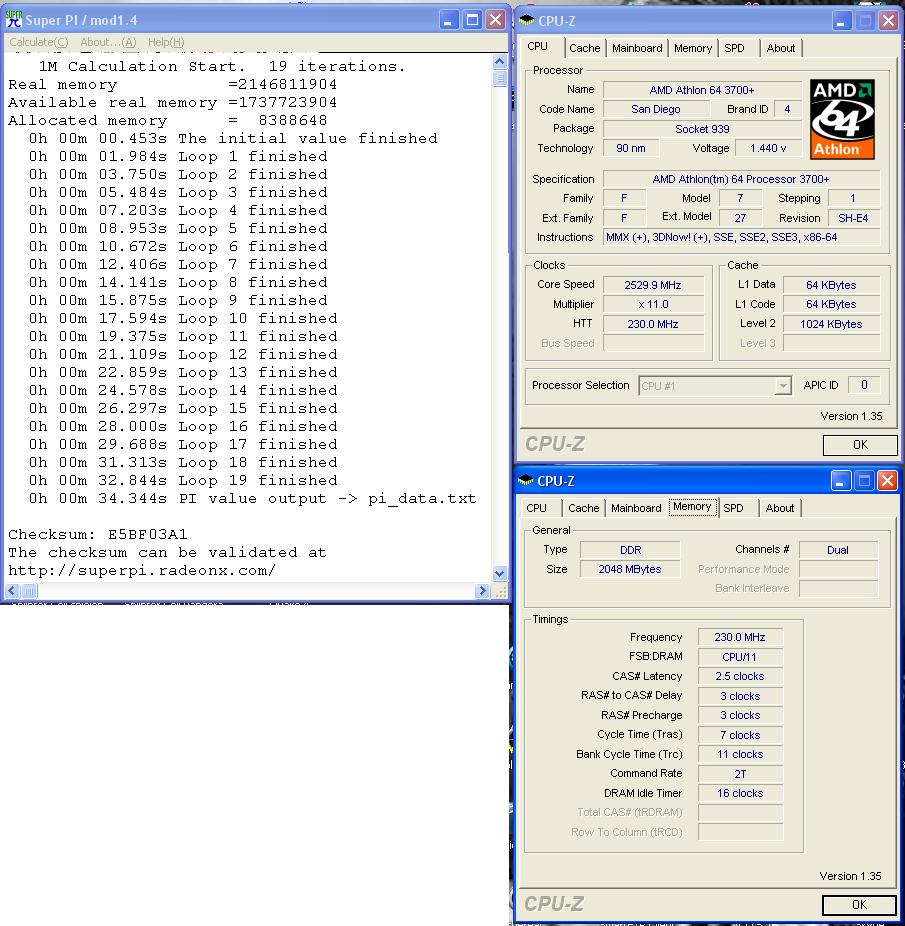The image size is (905, 926).
Task: Click top CPU-Z window title icon
Action: (526, 21)
